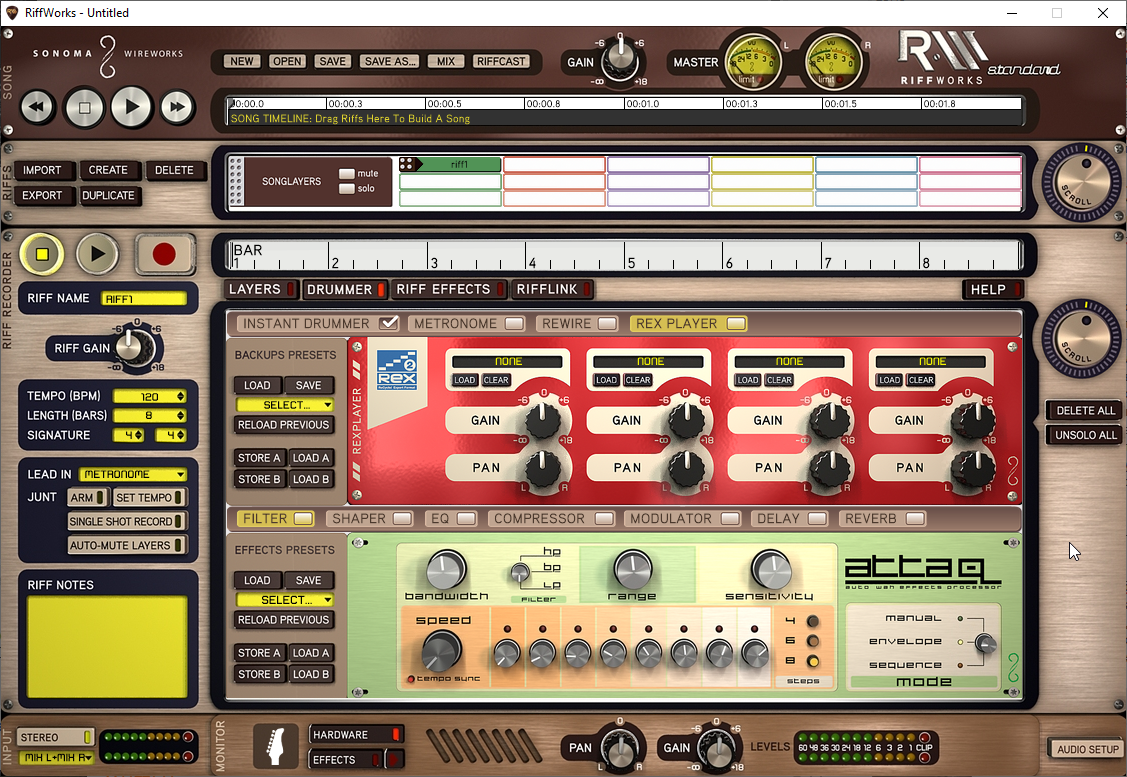Open AUDIO SETUP
The height and width of the screenshot is (777, 1127).
pyautogui.click(x=1087, y=749)
